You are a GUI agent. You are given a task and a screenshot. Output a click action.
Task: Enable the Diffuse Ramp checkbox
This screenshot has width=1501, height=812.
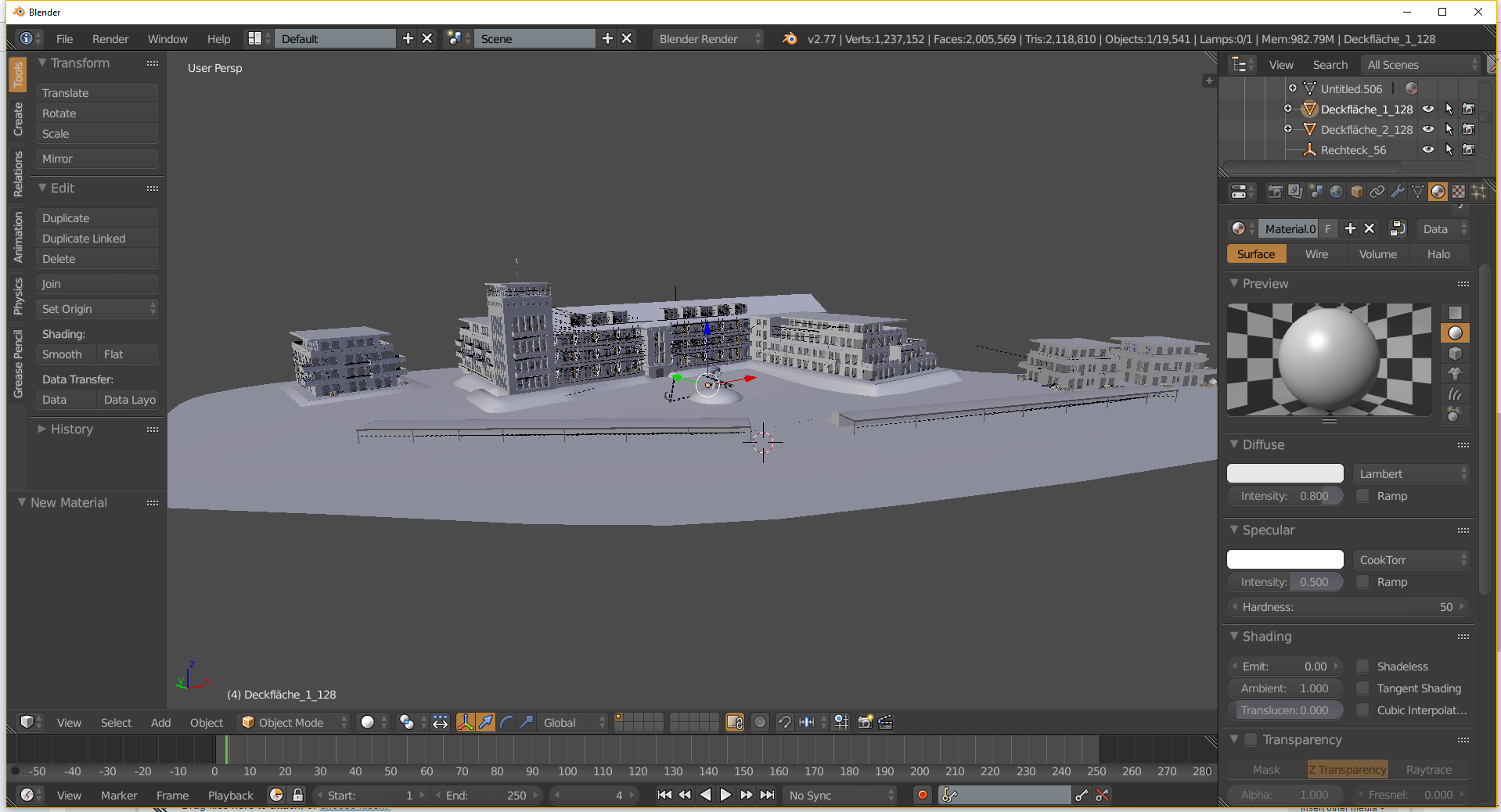1362,495
